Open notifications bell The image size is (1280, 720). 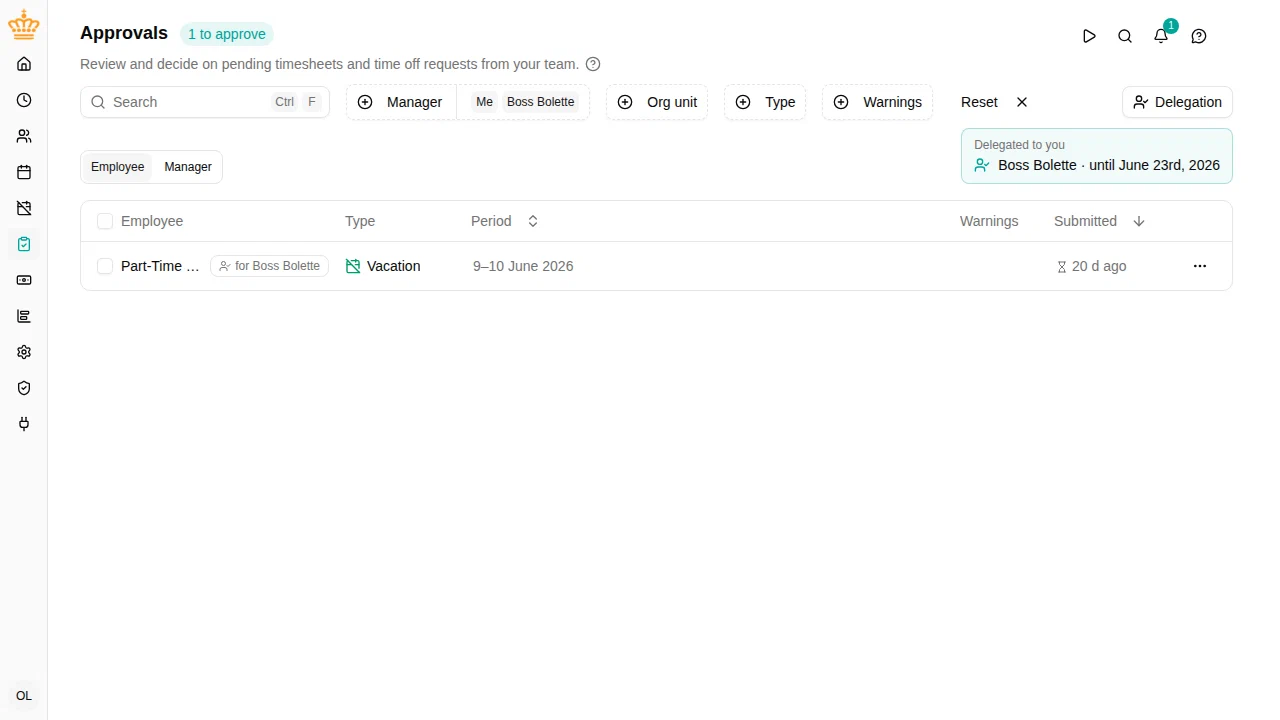click(1161, 36)
